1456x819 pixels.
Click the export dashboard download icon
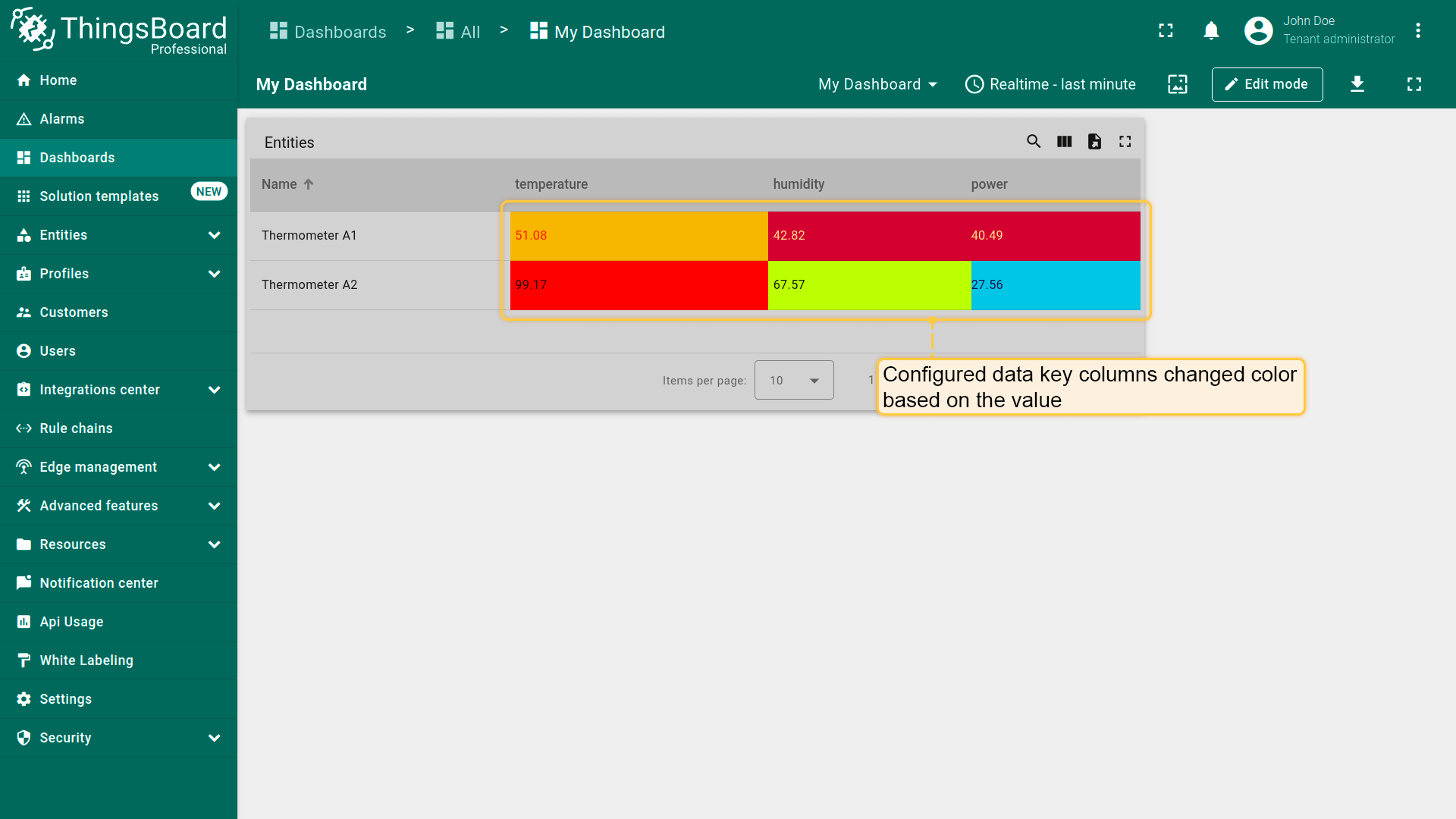(1357, 84)
